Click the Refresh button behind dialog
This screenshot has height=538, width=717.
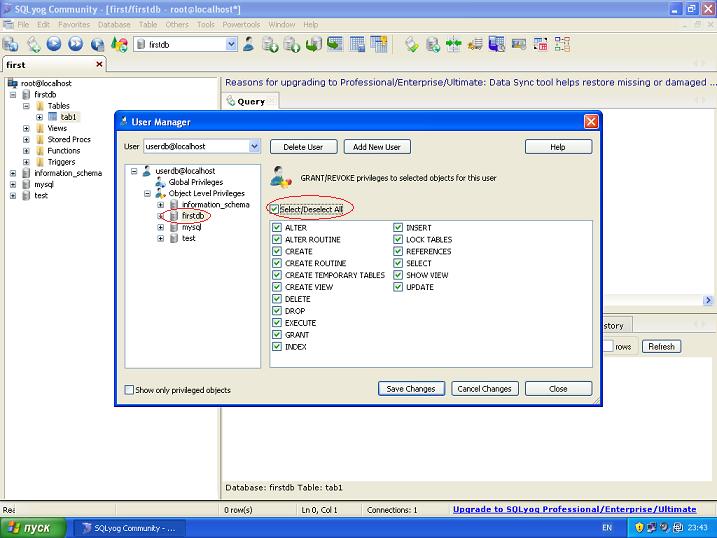pyautogui.click(x=661, y=346)
